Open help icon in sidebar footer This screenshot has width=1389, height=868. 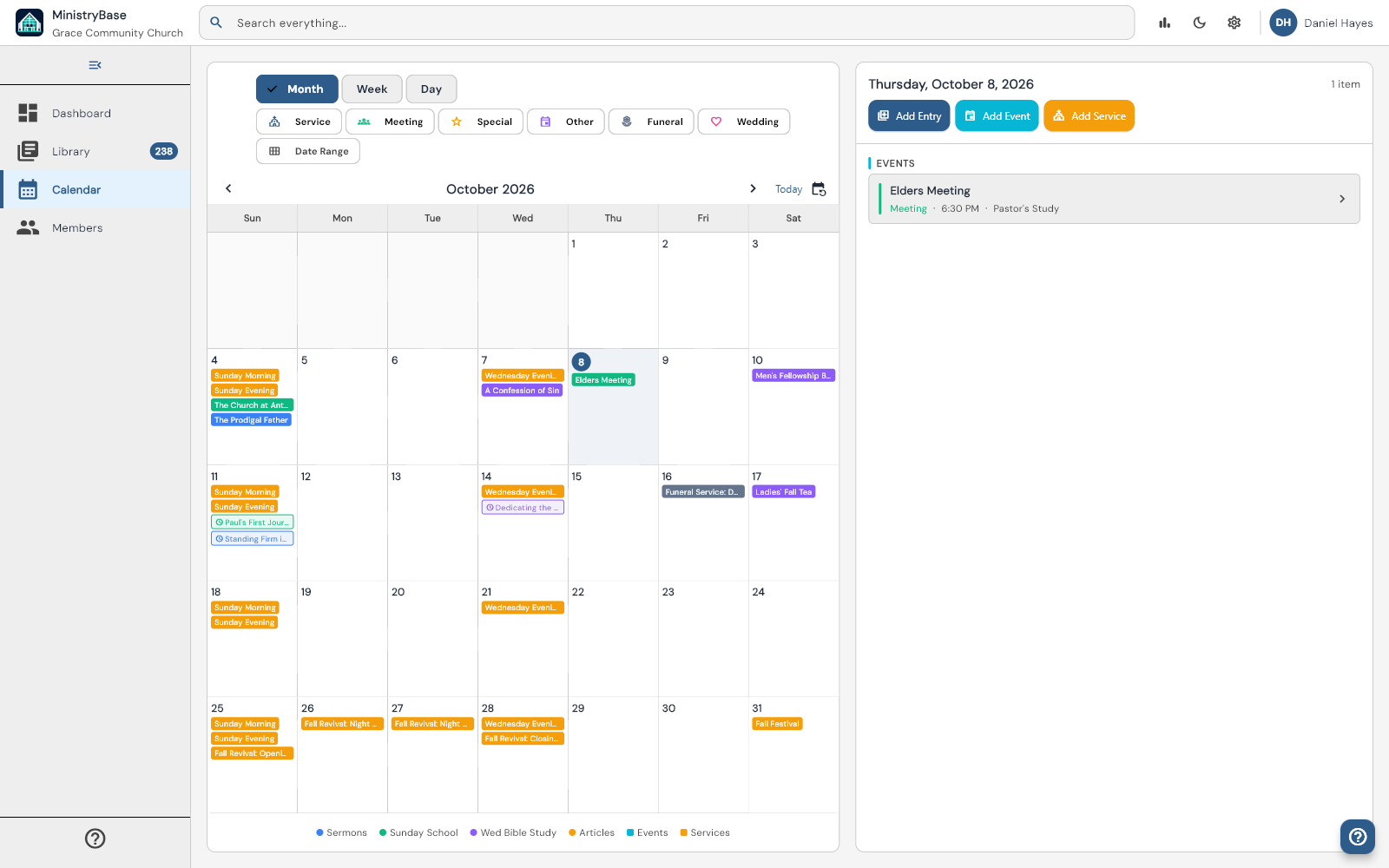(x=95, y=838)
